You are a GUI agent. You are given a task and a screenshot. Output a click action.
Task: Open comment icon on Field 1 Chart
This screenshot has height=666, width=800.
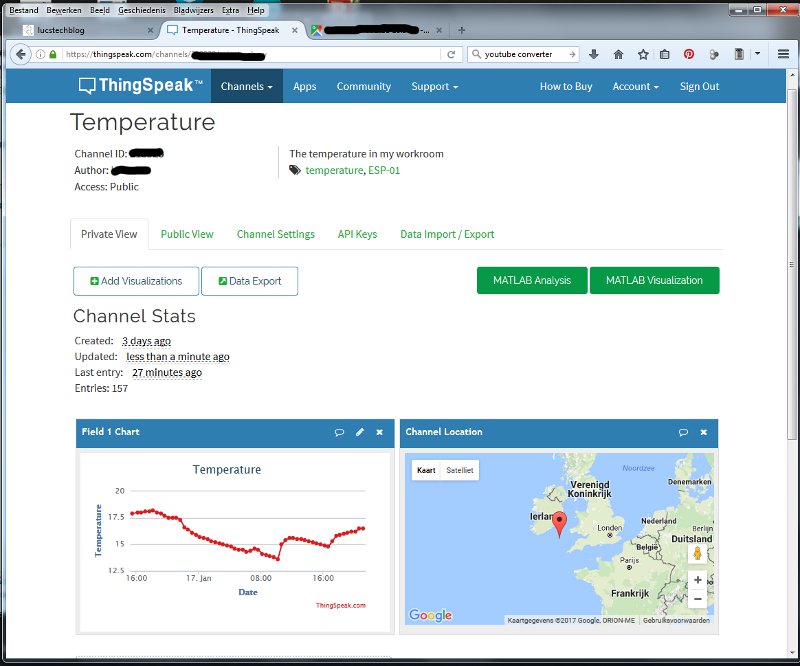pyautogui.click(x=340, y=432)
